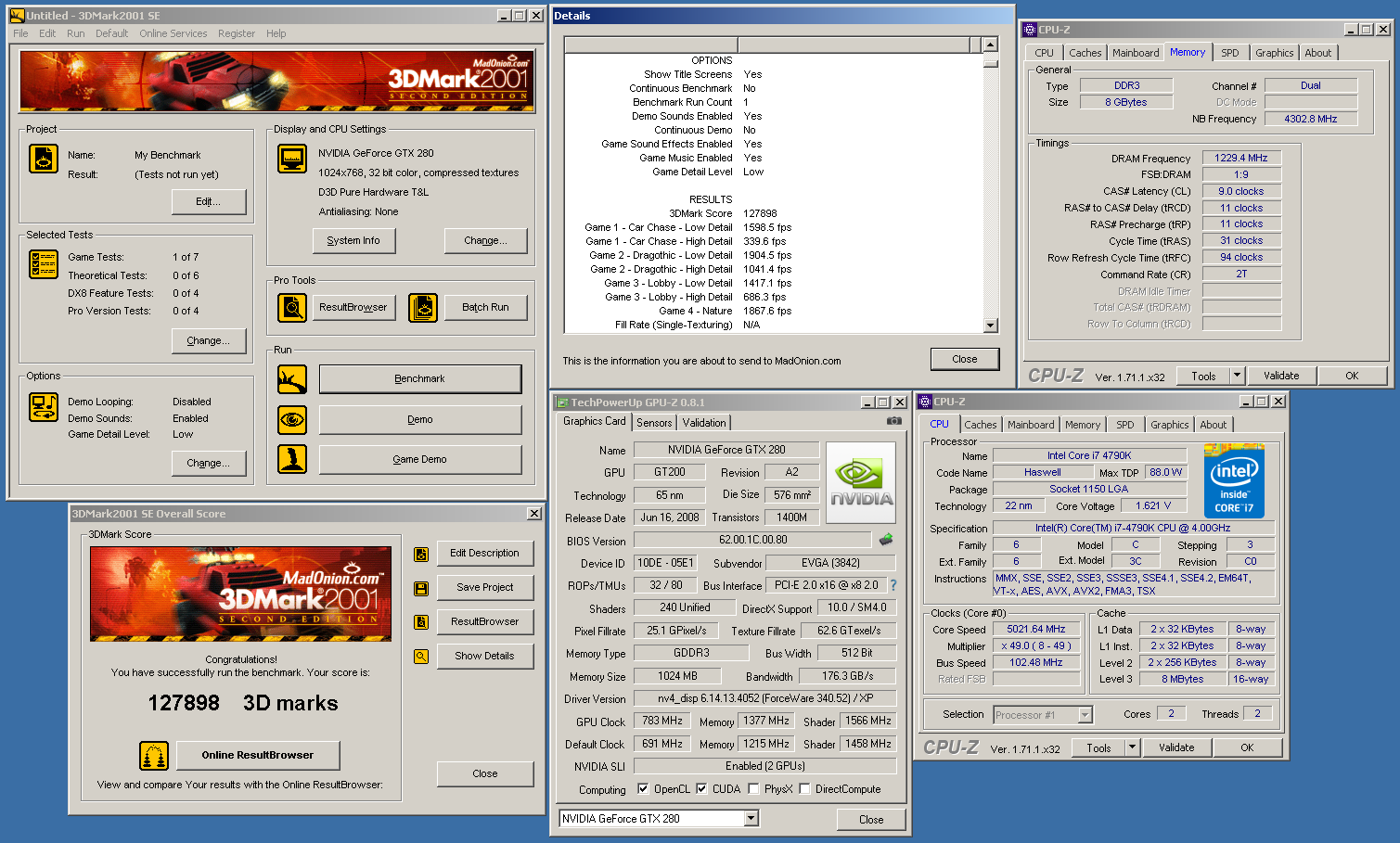Open the Tools dropdown arrow in CPU-Z Memory window
This screenshot has height=843, width=1400.
(1237, 376)
